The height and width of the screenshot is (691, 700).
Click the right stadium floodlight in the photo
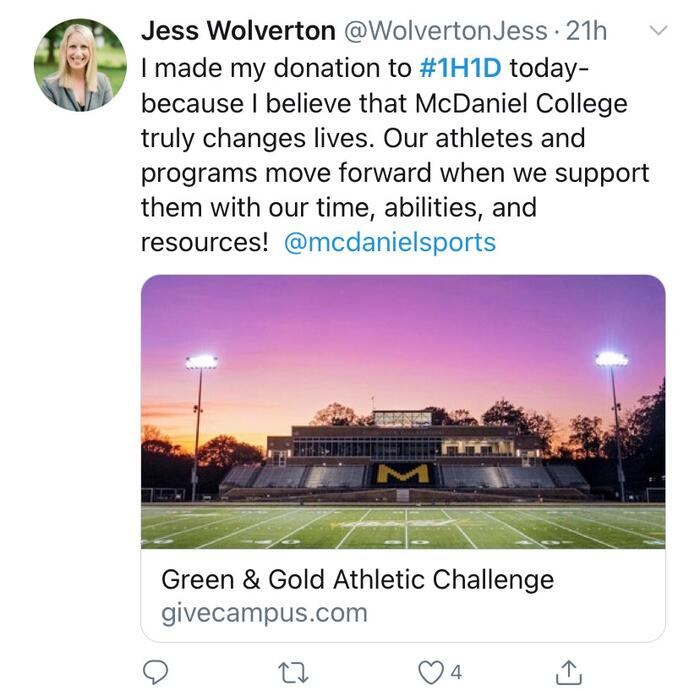pyautogui.click(x=611, y=358)
